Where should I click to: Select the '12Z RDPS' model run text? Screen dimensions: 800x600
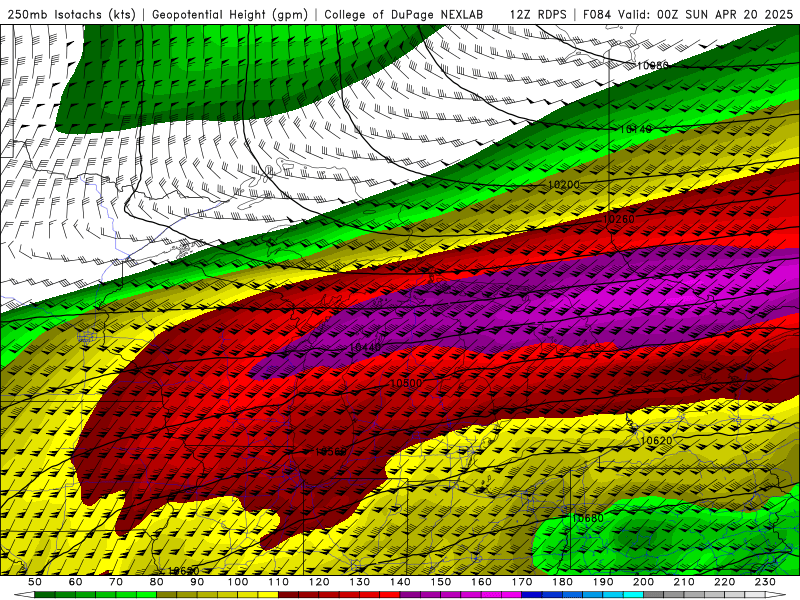coord(538,15)
